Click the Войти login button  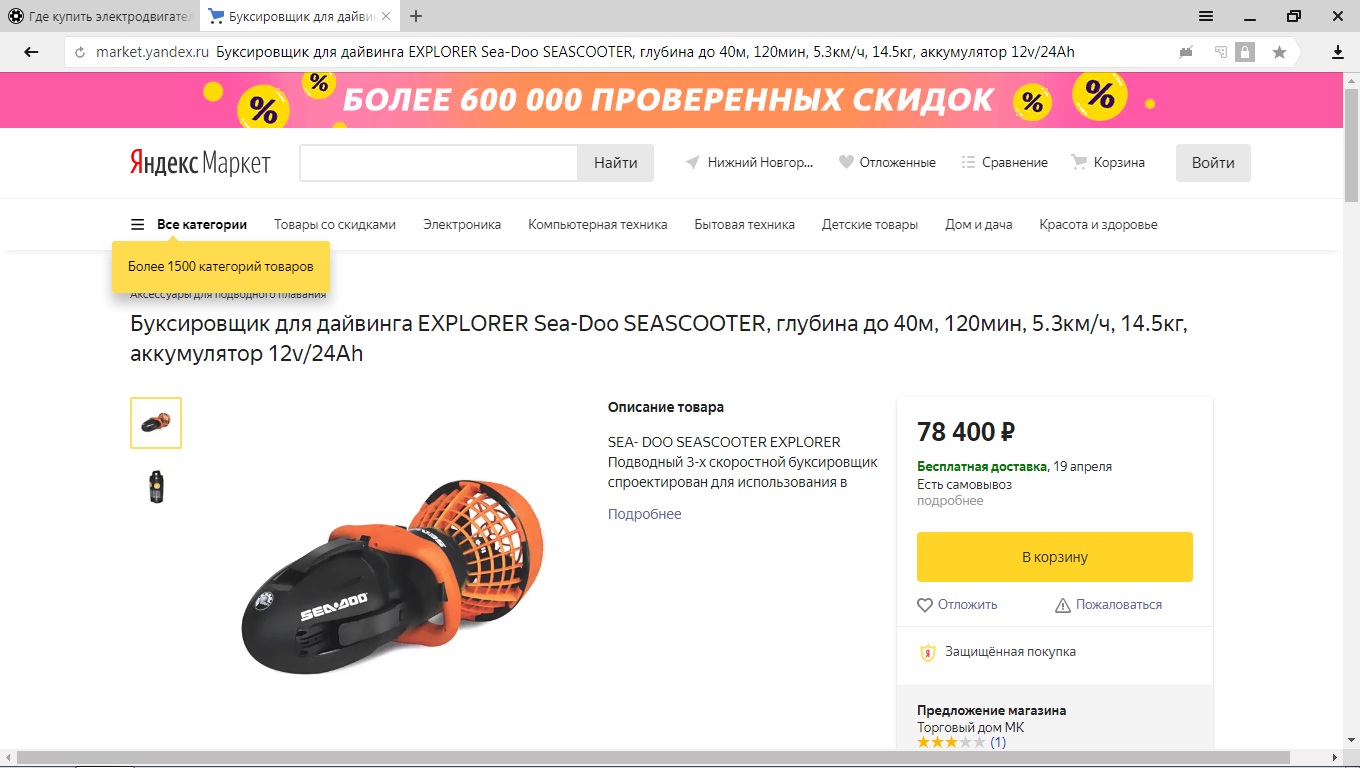click(1213, 163)
